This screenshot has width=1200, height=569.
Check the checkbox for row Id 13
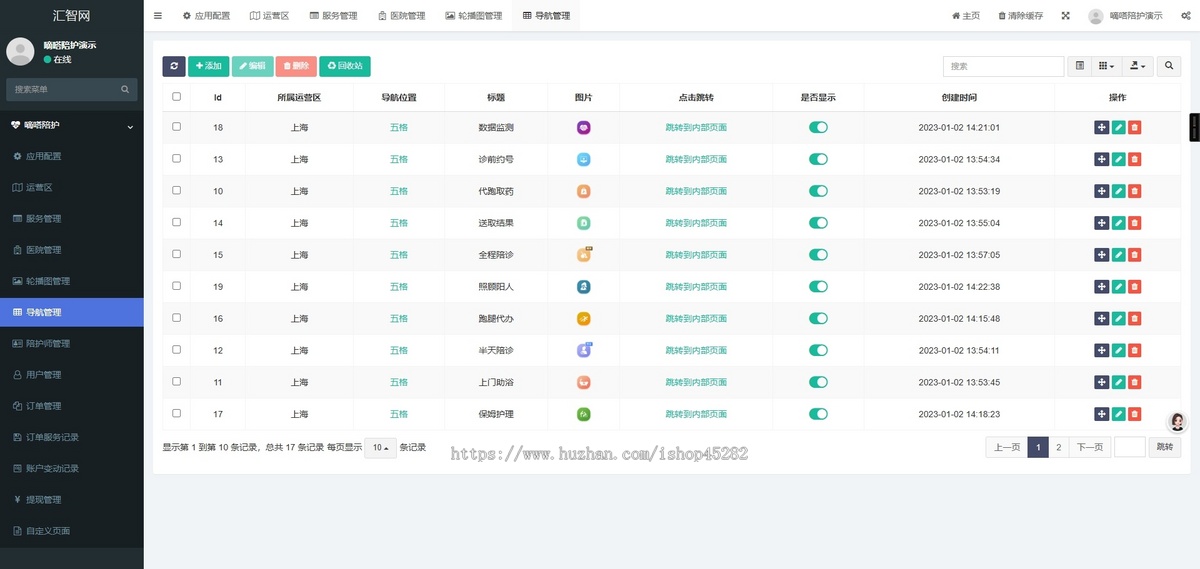coord(177,159)
